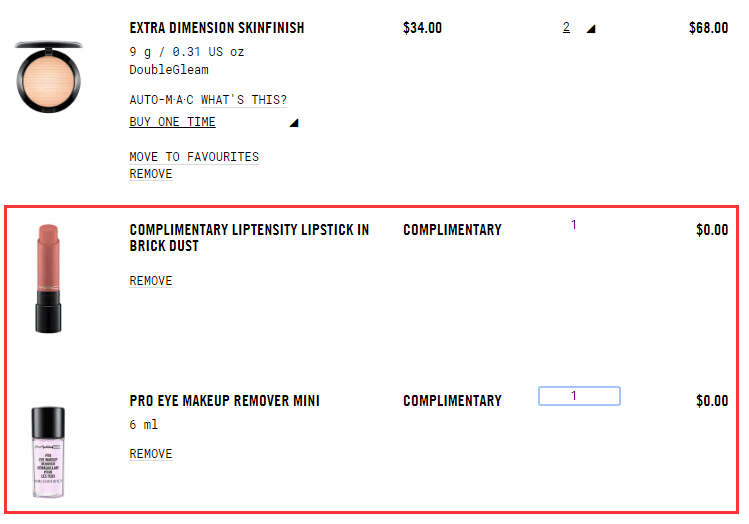The height and width of the screenshot is (524, 749).
Task: Focus the Eye Makeup Remover quantity field
Action: [579, 396]
